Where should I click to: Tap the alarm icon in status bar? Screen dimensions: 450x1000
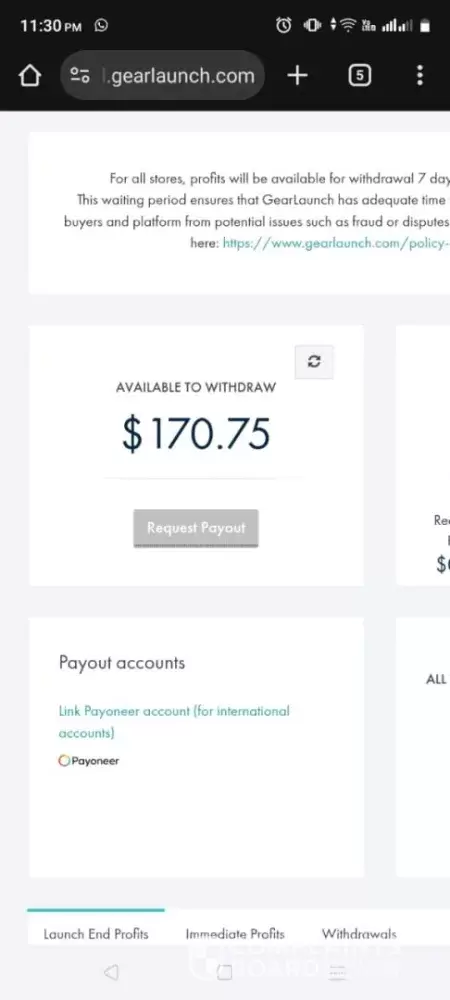coord(284,26)
